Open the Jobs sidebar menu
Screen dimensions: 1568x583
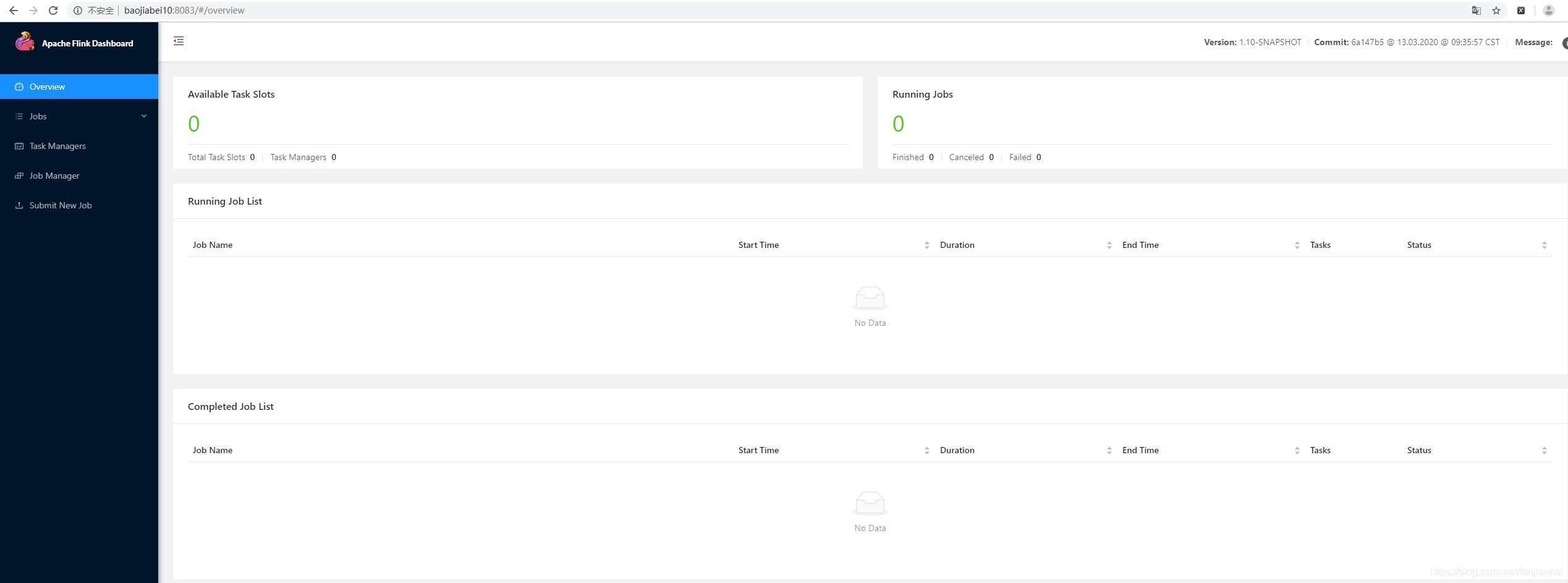[x=79, y=116]
